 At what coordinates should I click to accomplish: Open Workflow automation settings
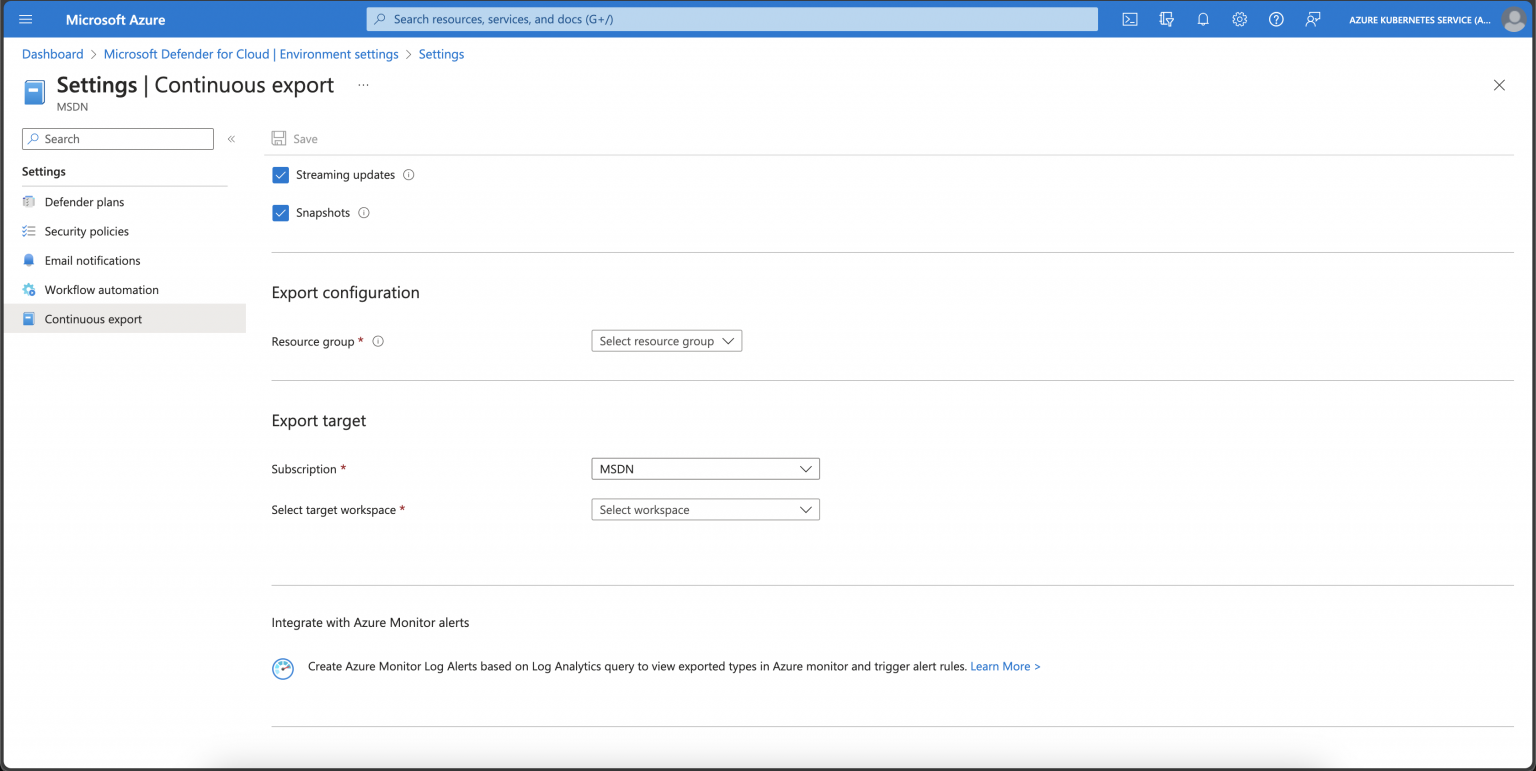(x=101, y=289)
